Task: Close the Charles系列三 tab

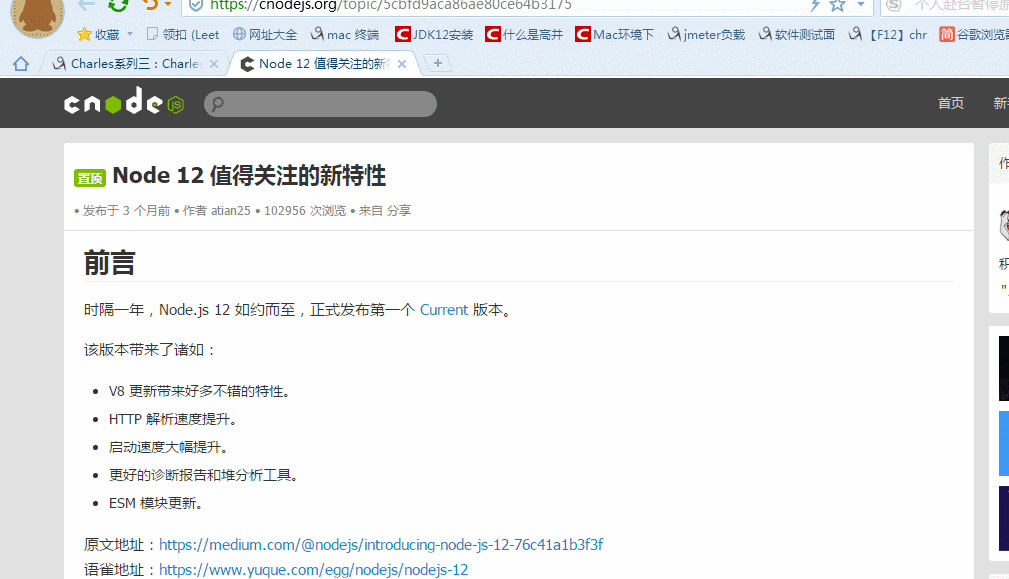Action: coord(214,64)
